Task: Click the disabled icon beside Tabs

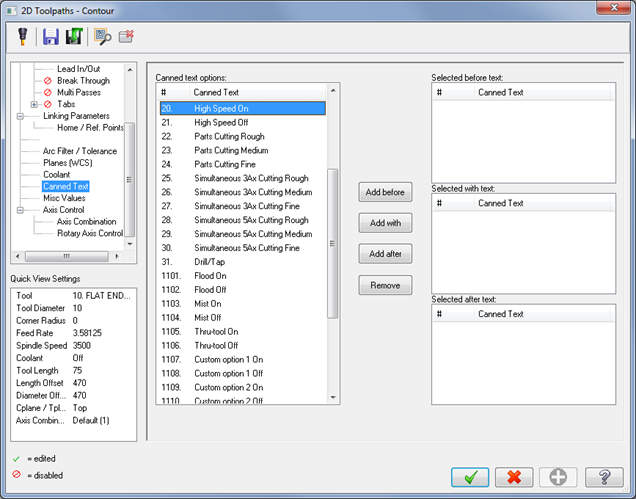Action: pyautogui.click(x=48, y=104)
